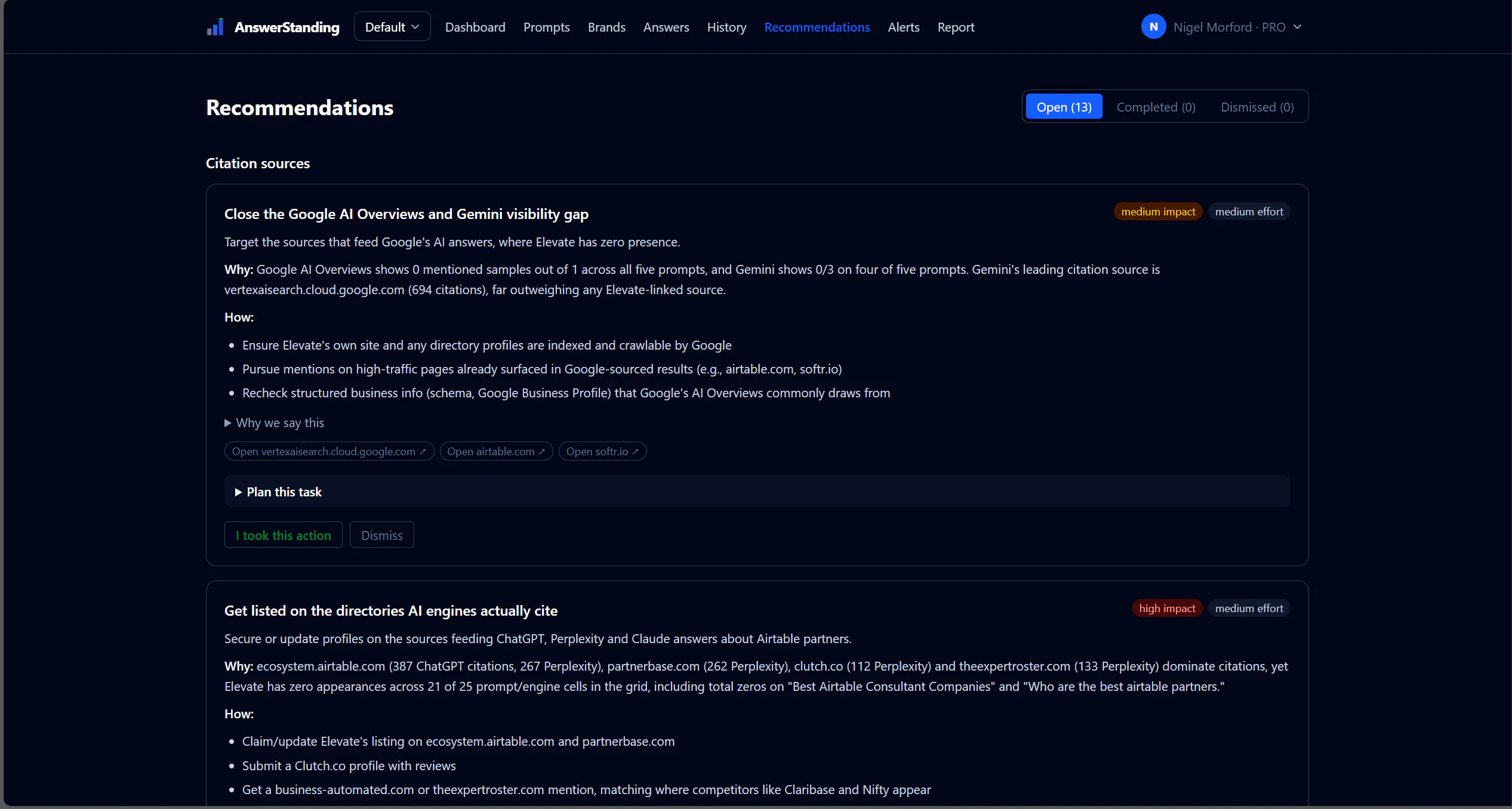Screen dimensions: 1512x809
Task: View the History page
Action: pos(726,27)
